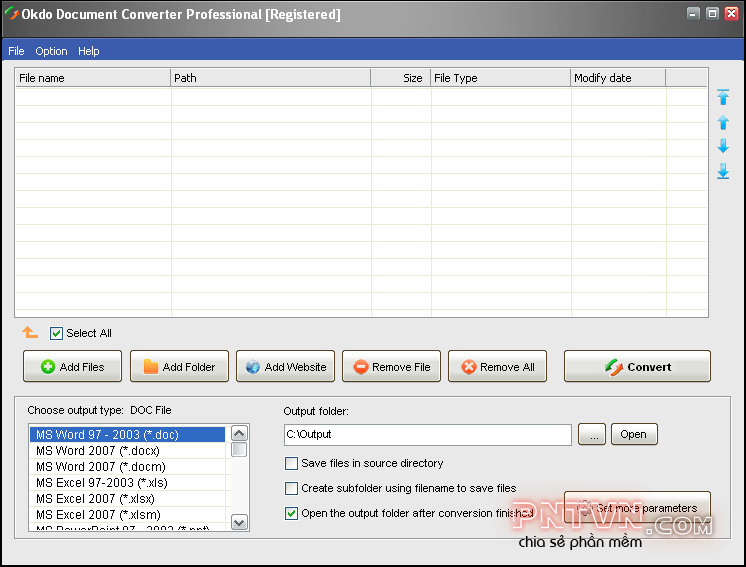Sort by Size column header

pos(401,78)
